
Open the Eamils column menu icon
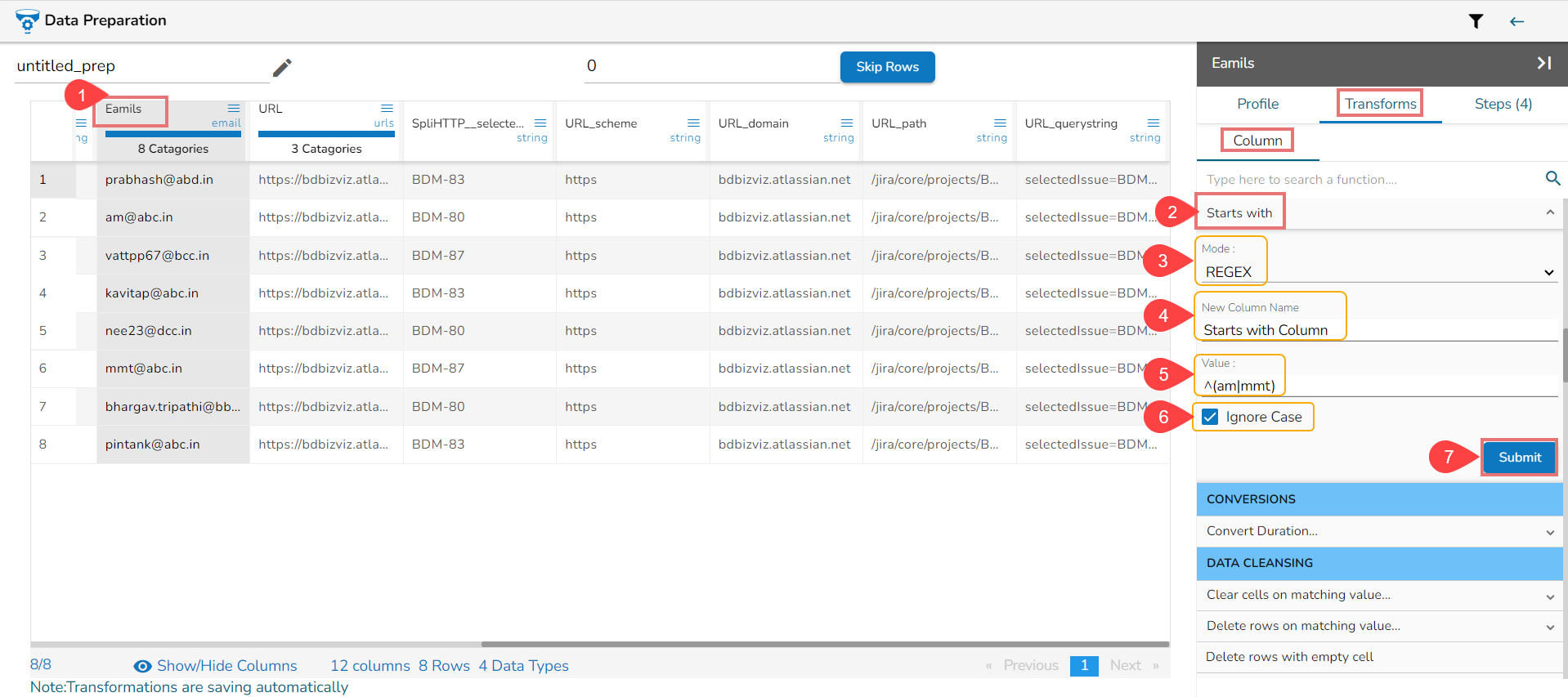tap(234, 108)
